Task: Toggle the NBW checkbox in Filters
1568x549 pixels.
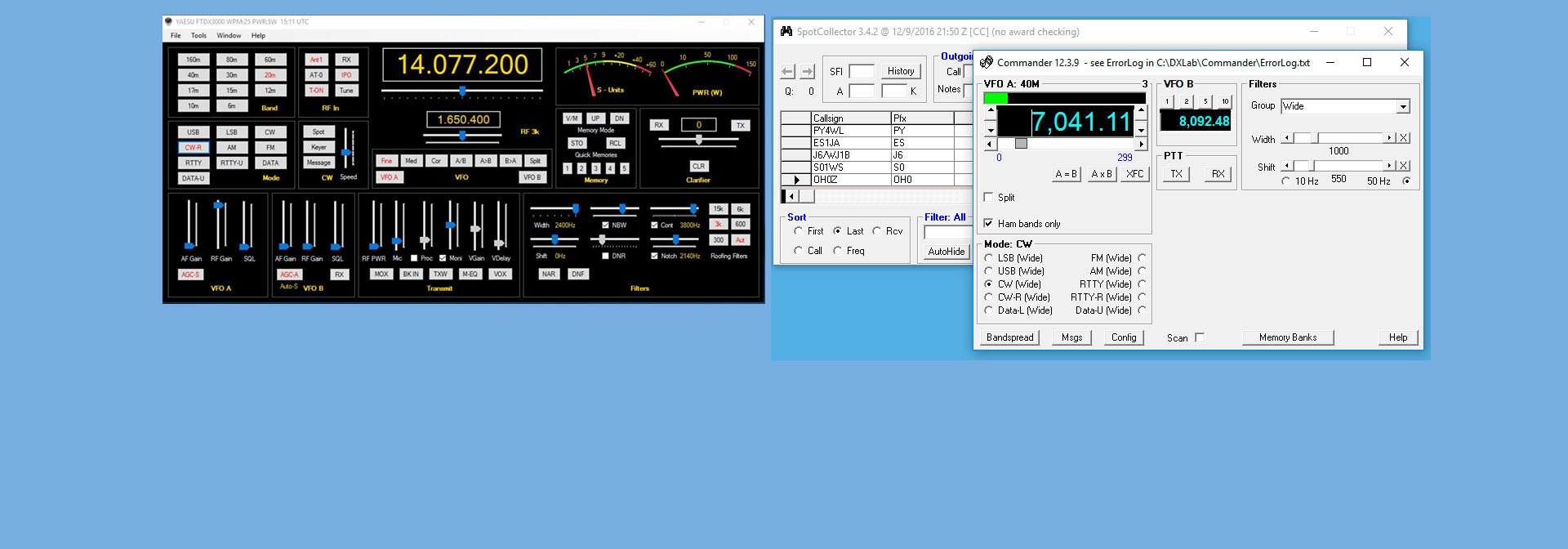Action: 605,225
